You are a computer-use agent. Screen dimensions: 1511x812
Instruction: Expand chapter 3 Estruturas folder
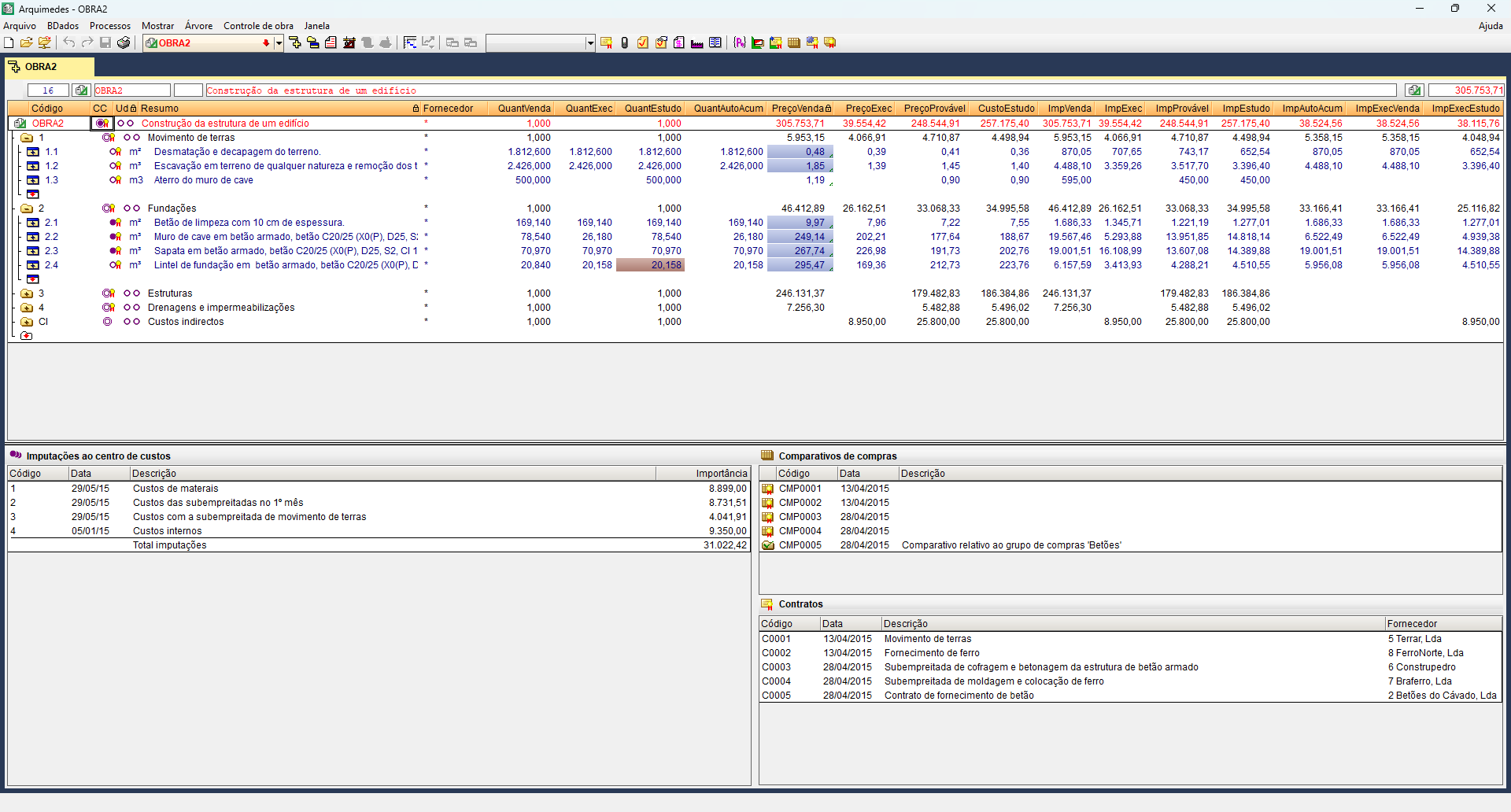pos(27,293)
